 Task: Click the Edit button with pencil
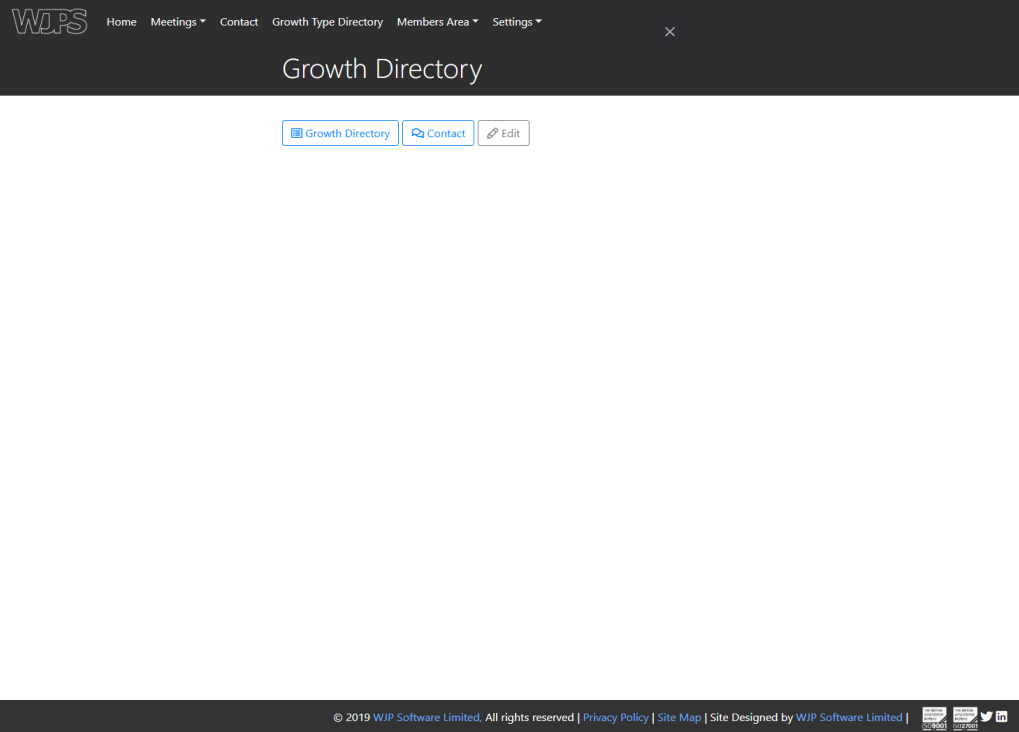(x=504, y=133)
